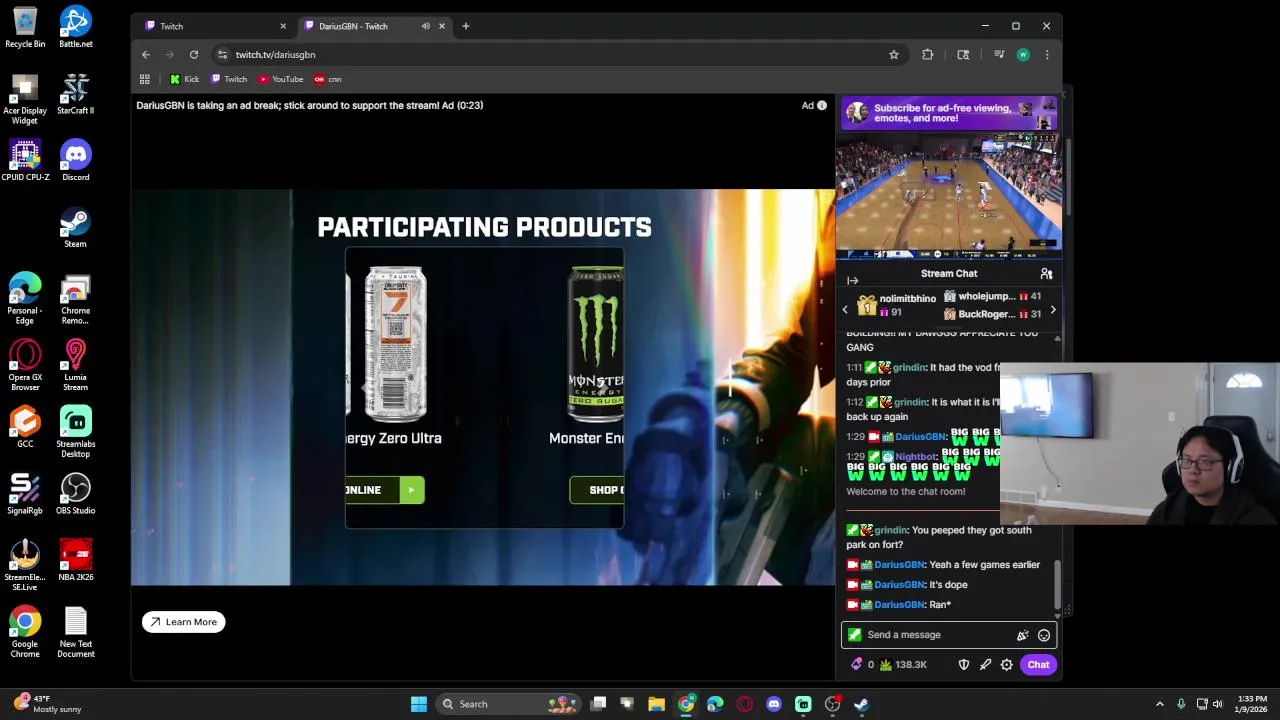Open the Battle.net desktop shortcut
This screenshot has height=720, width=1280.
pos(75,27)
